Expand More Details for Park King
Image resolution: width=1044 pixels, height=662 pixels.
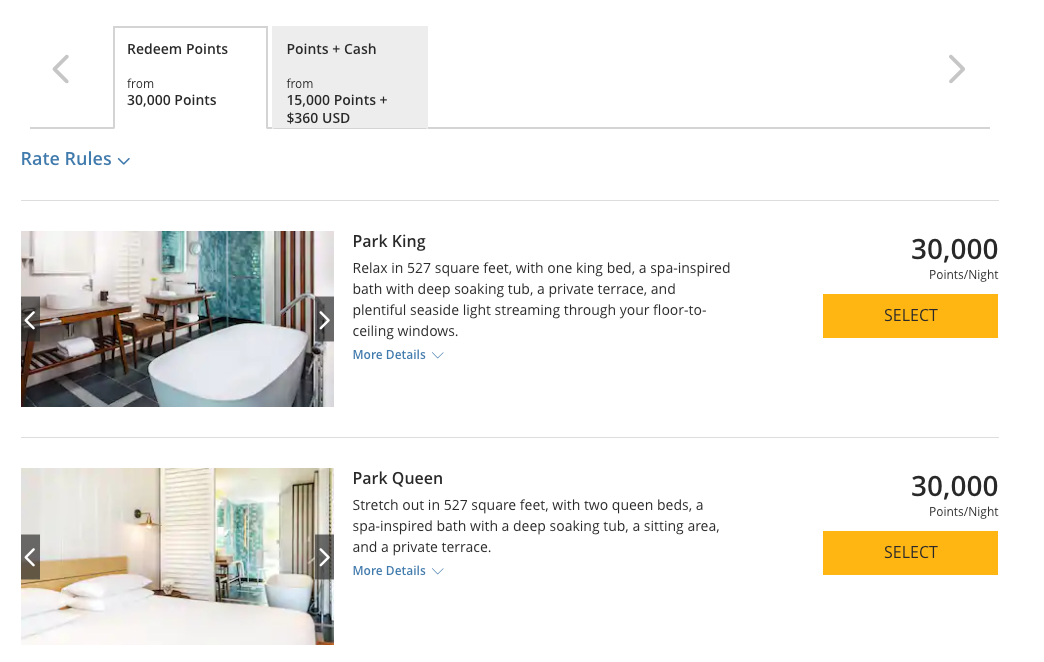397,355
